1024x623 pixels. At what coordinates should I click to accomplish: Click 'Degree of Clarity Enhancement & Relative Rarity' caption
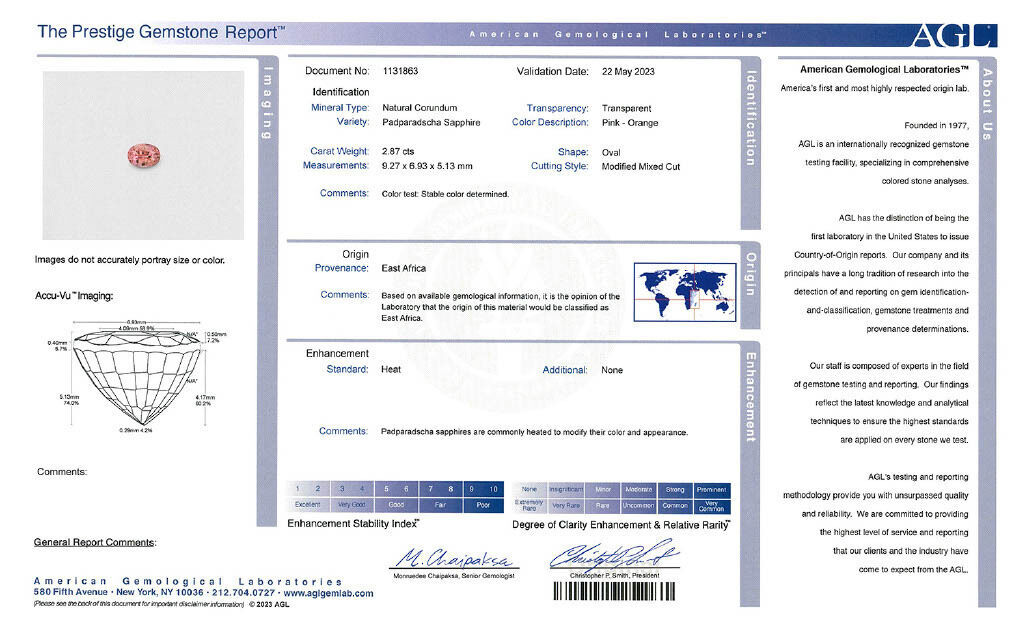(621, 525)
